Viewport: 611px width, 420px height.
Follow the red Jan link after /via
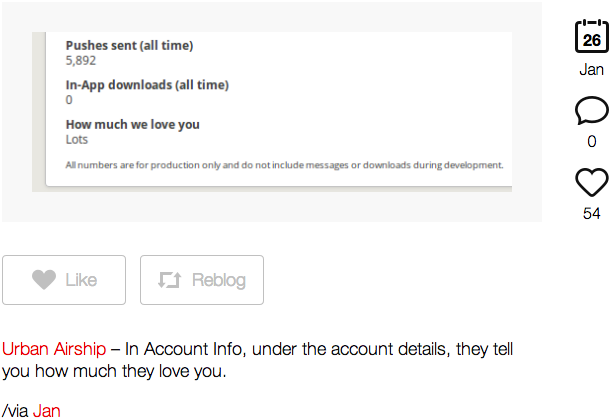[46, 411]
